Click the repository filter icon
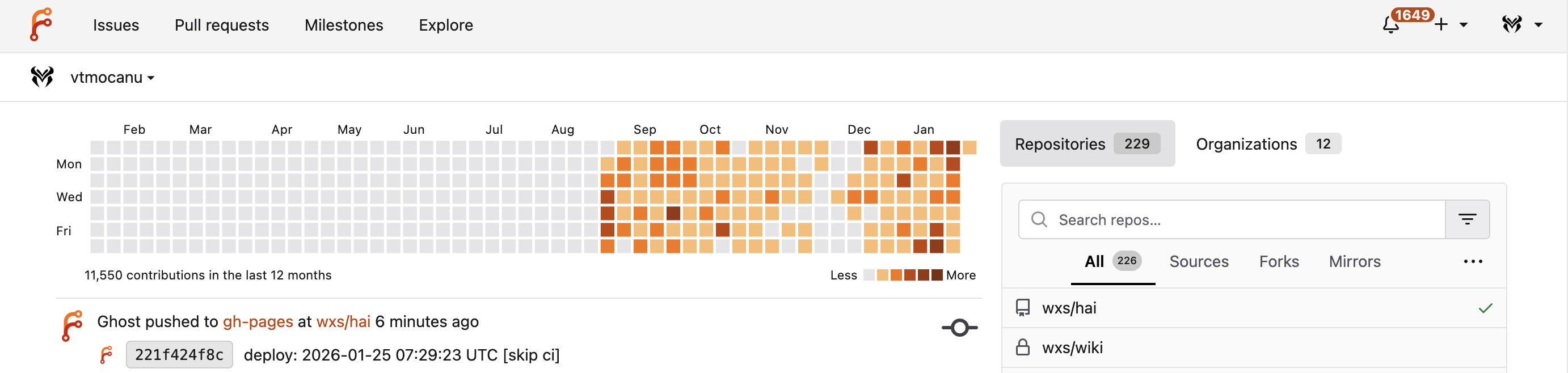This screenshot has height=373, width=1568. pos(1467,220)
